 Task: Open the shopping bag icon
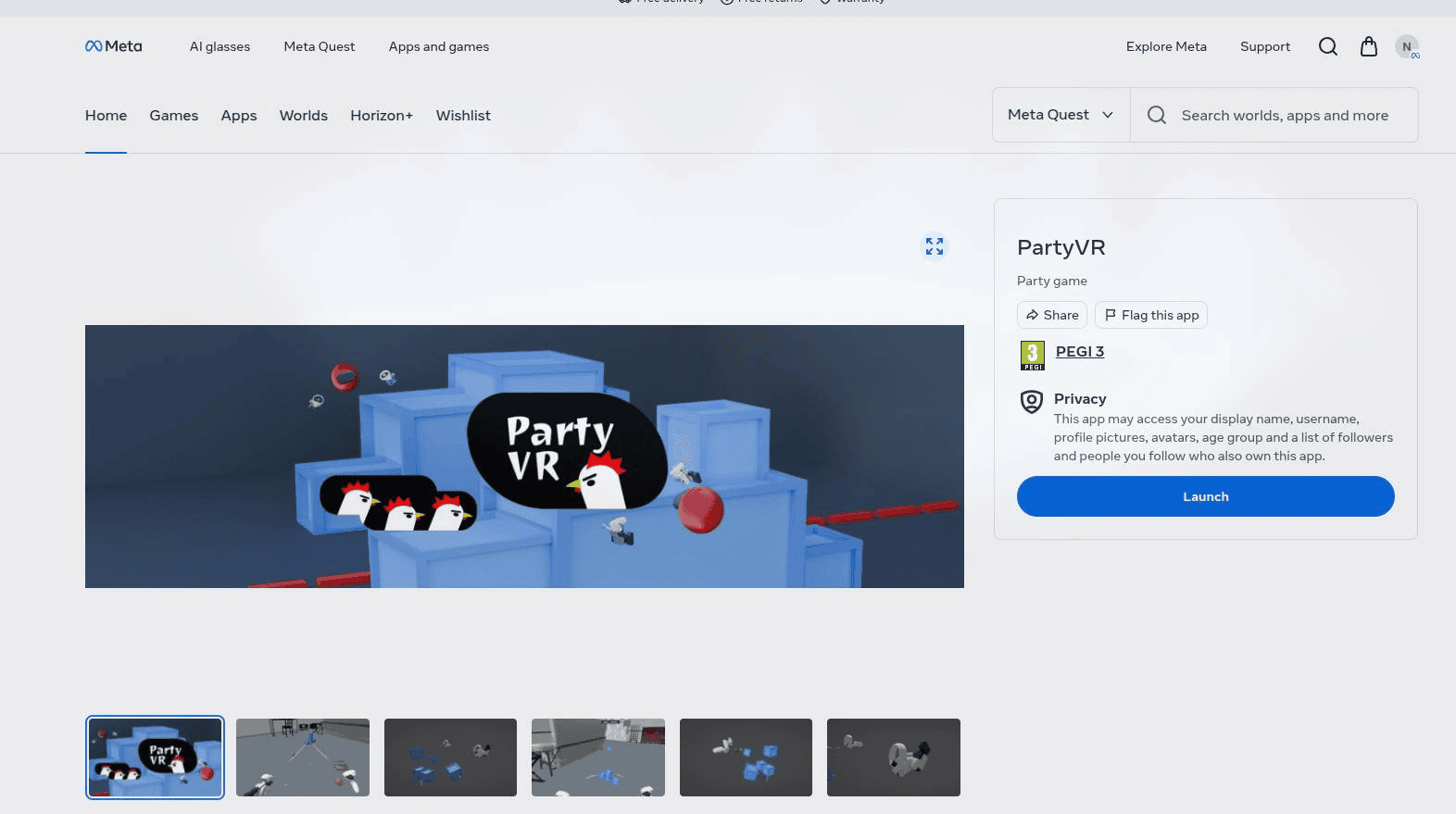click(x=1368, y=46)
